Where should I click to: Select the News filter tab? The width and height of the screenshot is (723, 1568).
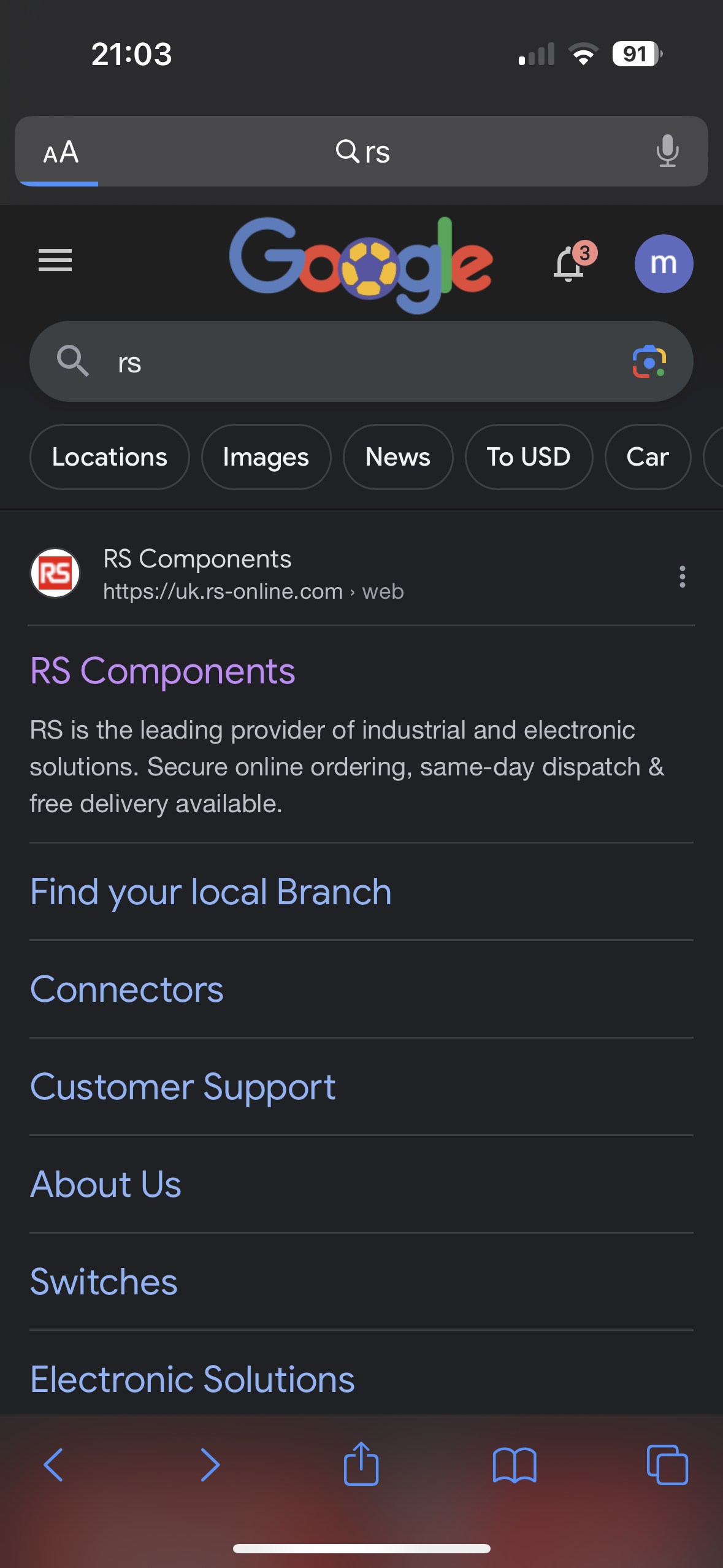(398, 457)
